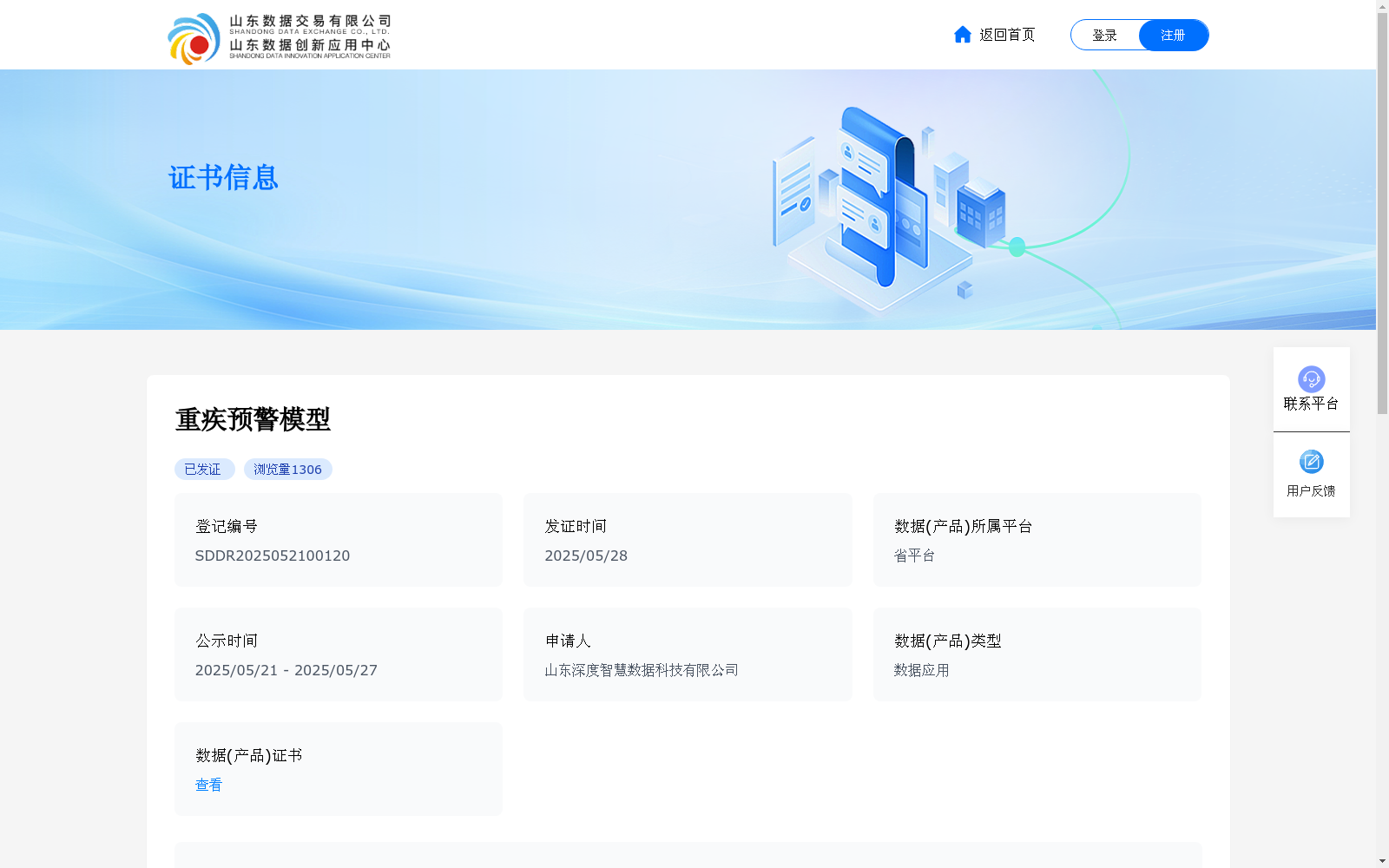
Task: Open the 返回首页 link
Action: [x=1007, y=35]
